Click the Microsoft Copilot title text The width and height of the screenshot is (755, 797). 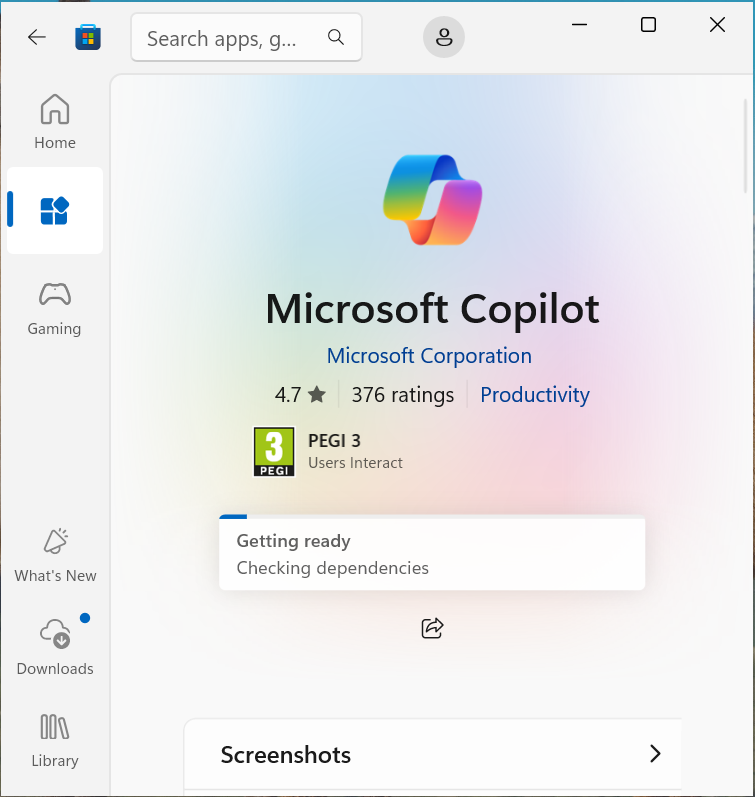(432, 310)
